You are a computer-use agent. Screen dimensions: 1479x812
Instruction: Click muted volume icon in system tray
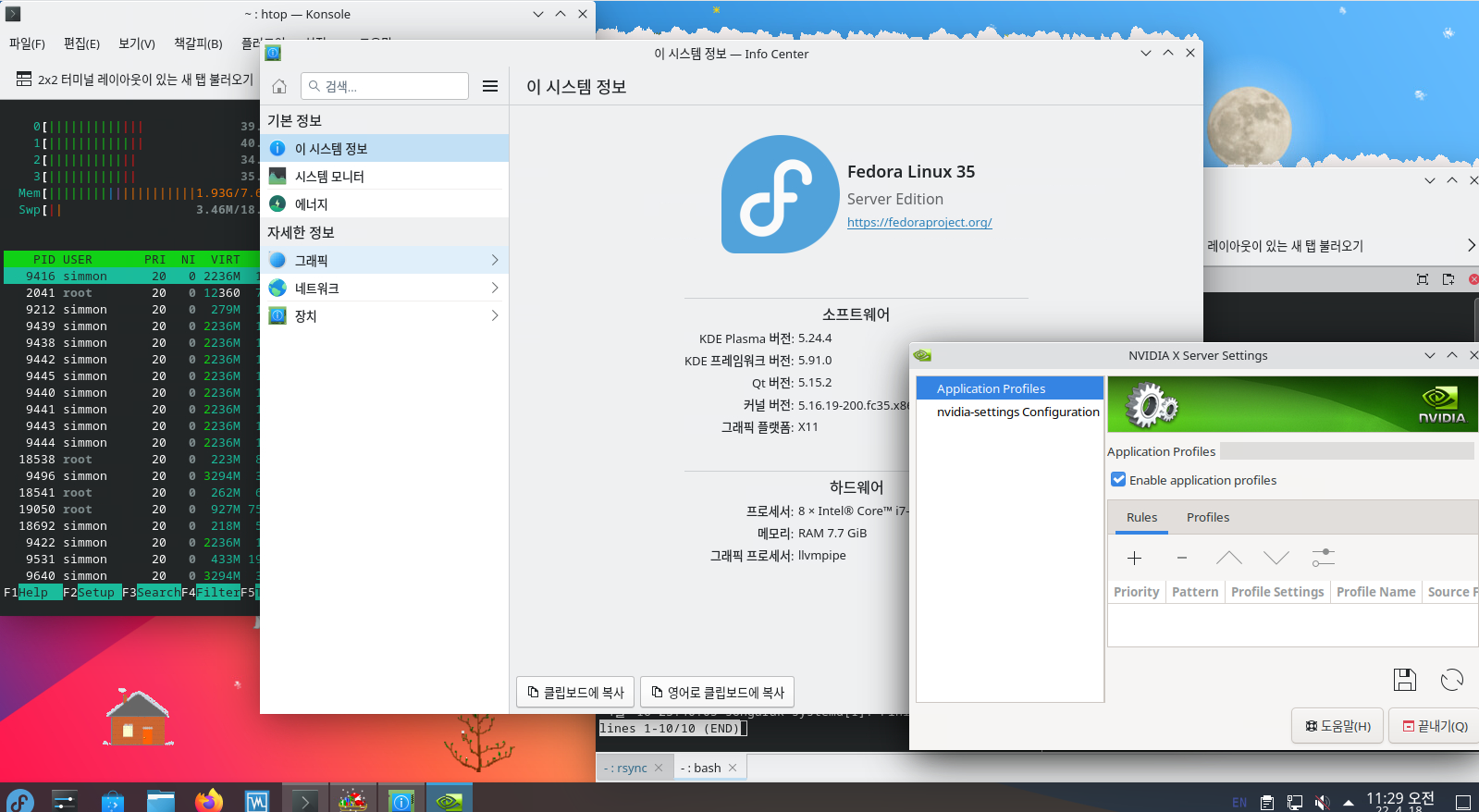(1323, 802)
